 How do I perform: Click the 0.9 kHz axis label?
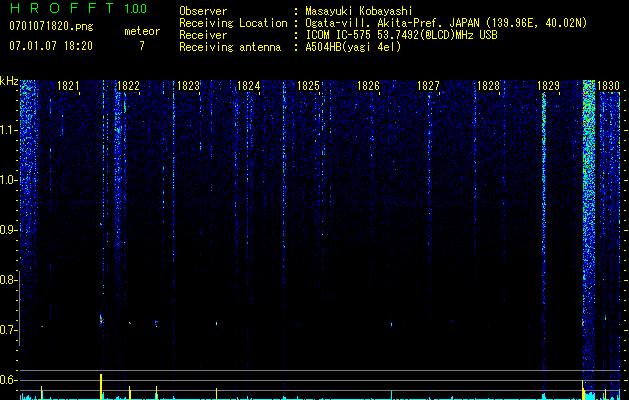tap(8, 230)
